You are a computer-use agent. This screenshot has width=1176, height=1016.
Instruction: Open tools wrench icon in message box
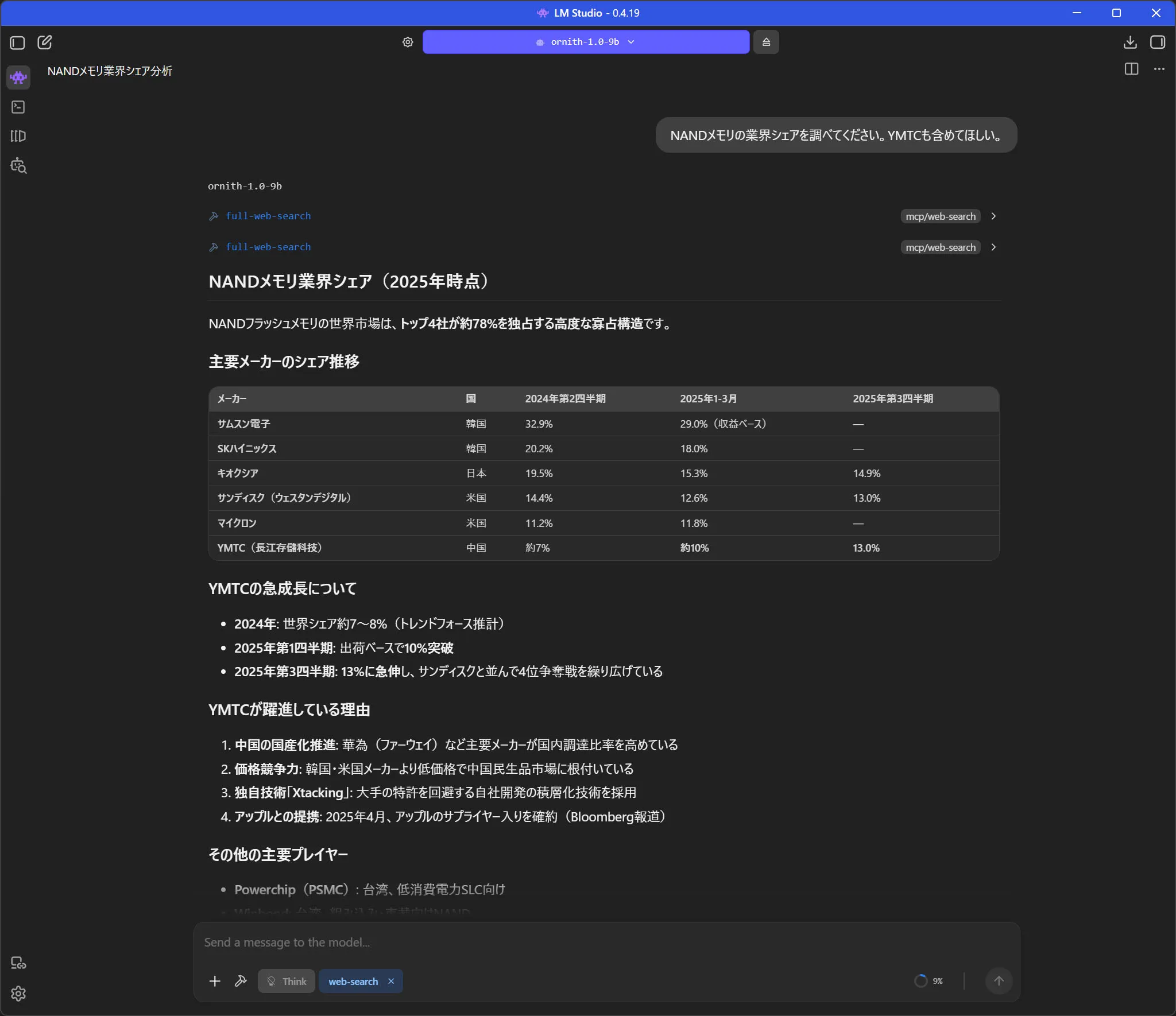point(241,981)
